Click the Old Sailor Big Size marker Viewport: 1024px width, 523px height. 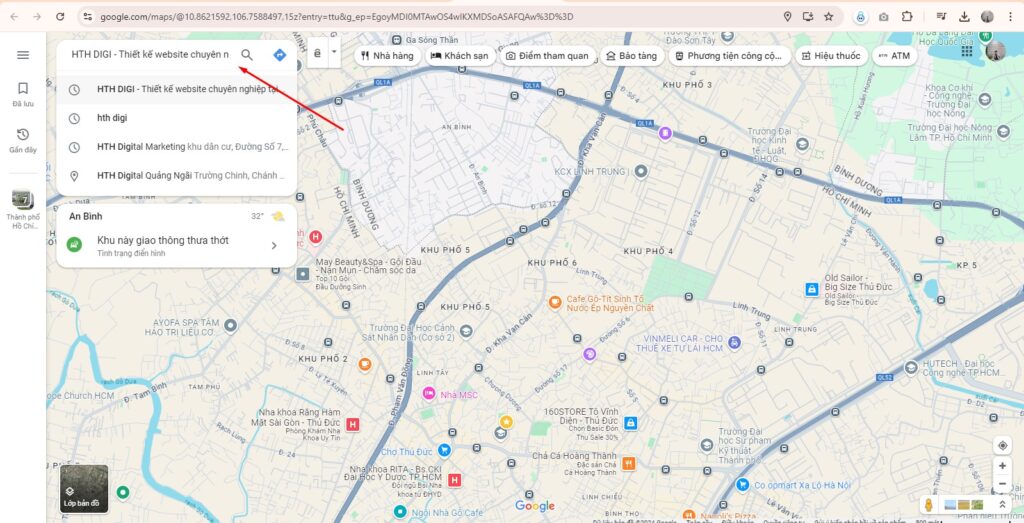pos(812,289)
